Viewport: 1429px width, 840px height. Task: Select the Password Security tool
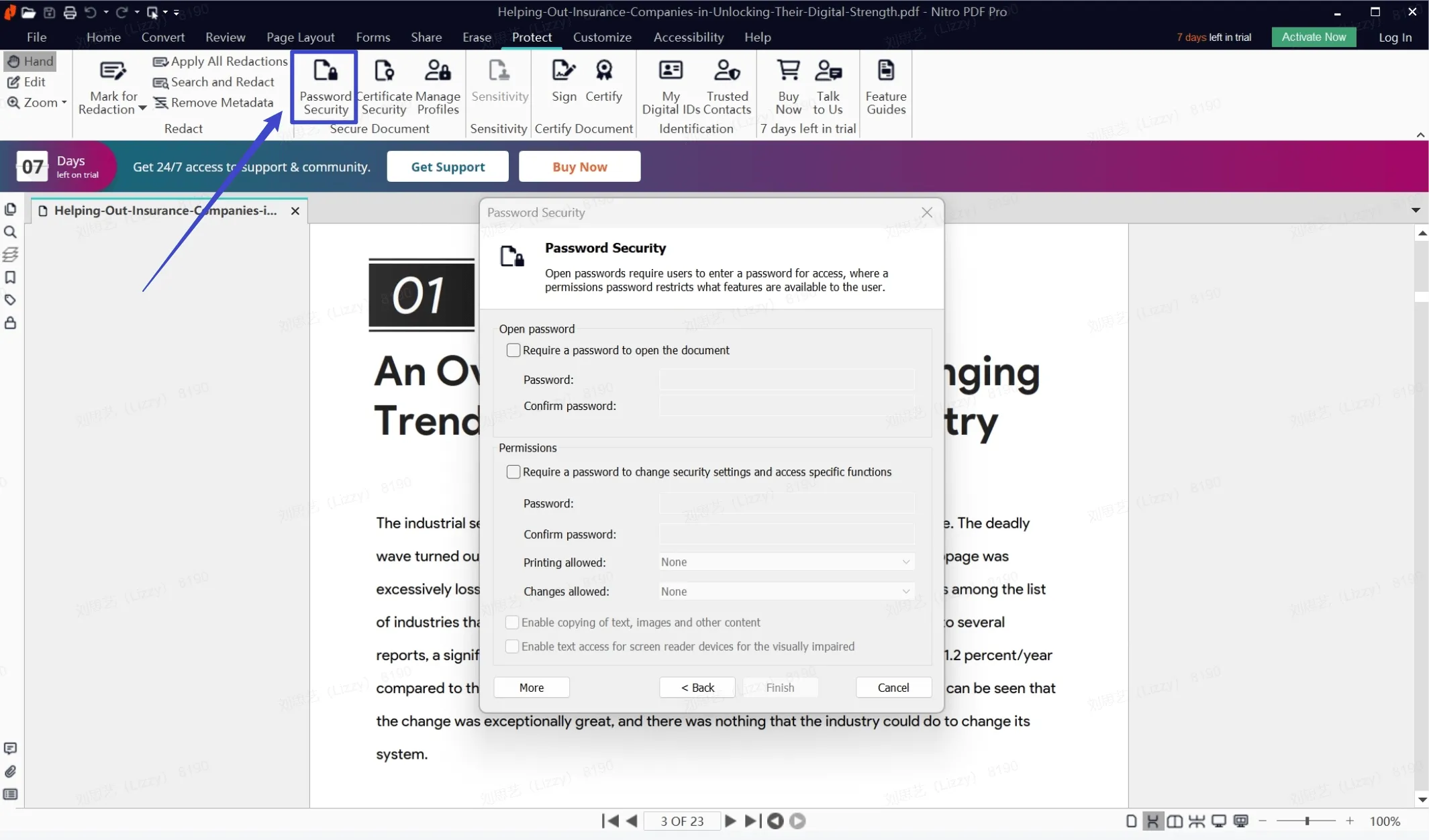(x=324, y=86)
